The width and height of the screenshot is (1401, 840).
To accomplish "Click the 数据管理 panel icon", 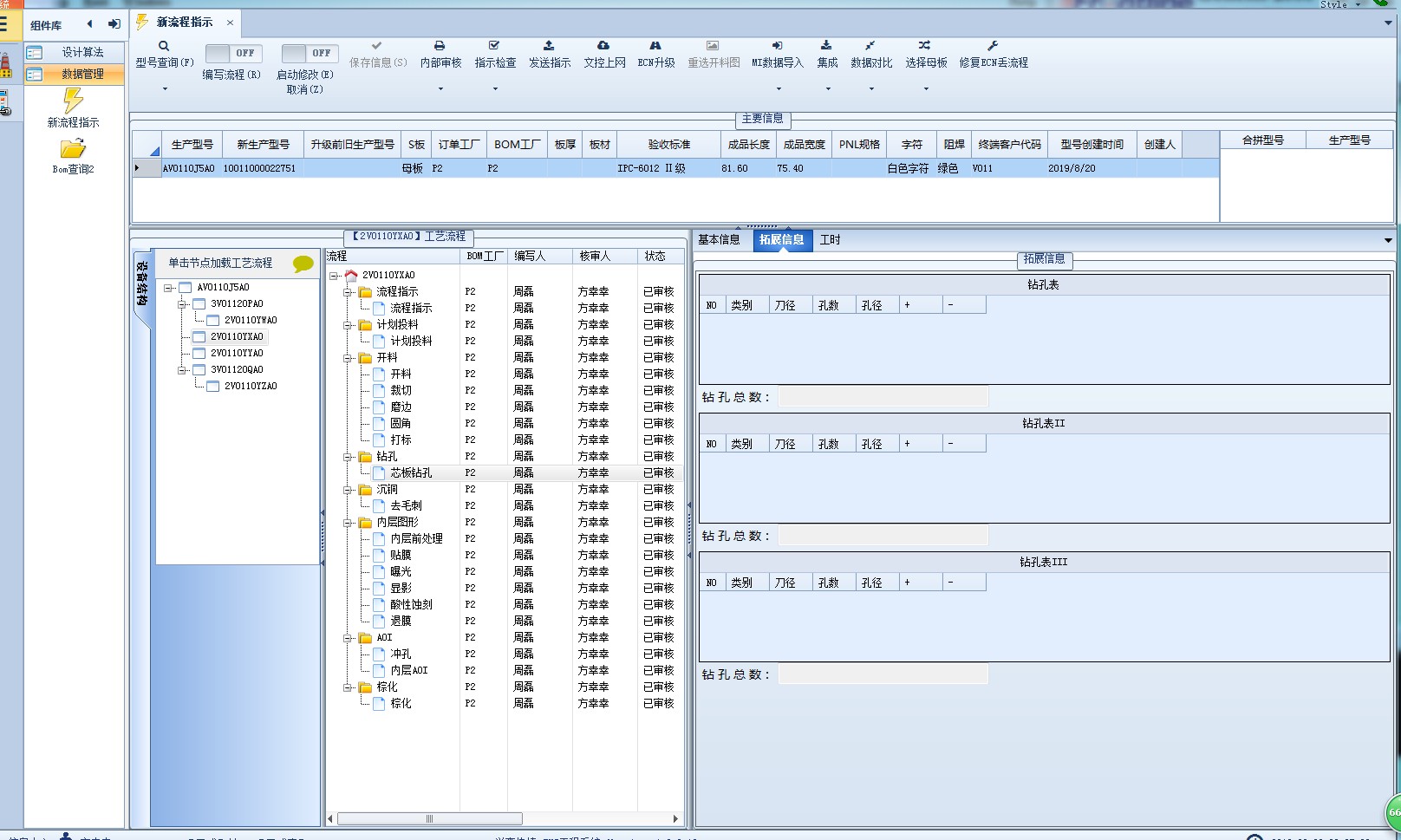I will 35,75.
